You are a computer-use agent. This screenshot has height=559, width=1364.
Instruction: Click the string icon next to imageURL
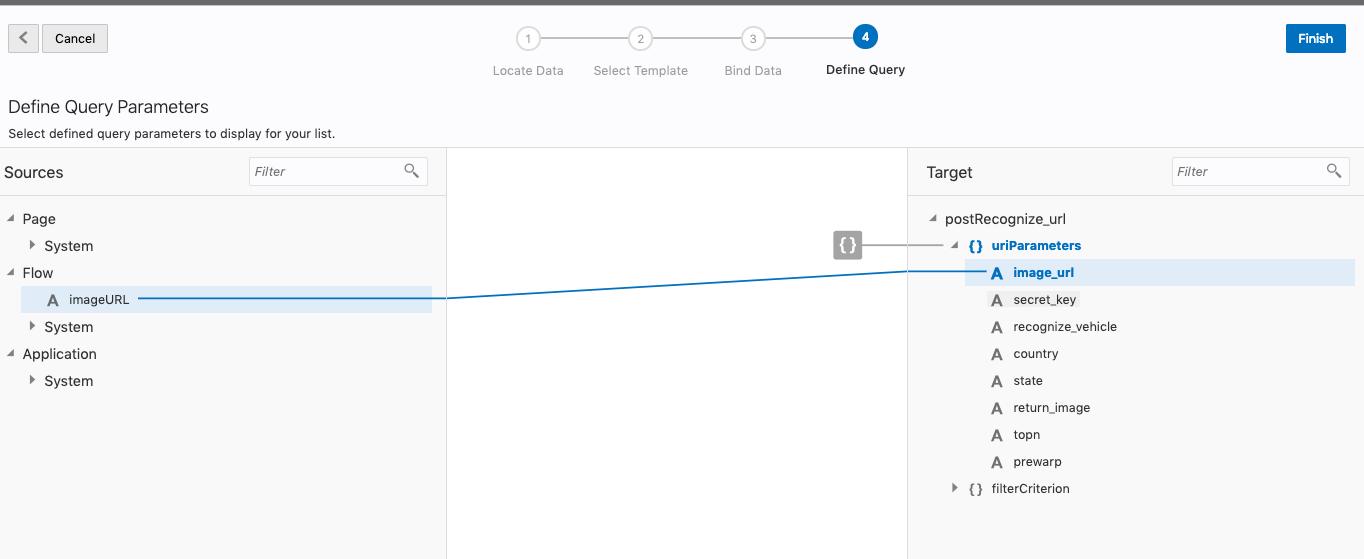[x=53, y=300]
